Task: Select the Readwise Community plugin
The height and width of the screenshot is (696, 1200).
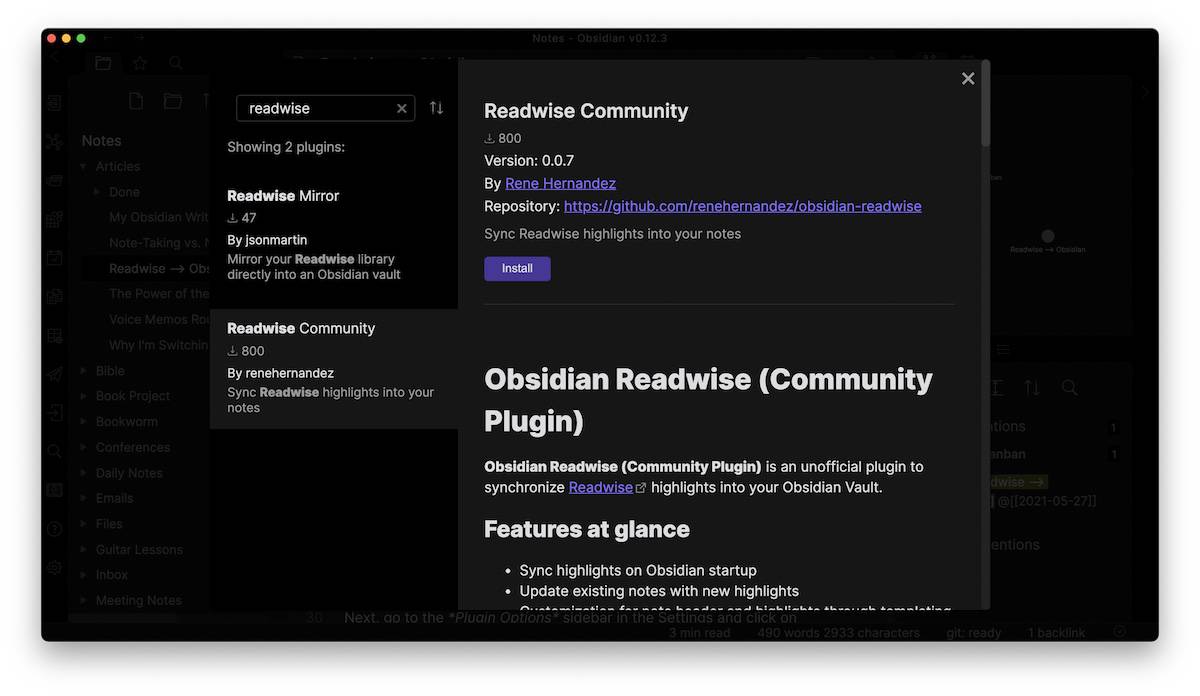Action: (x=334, y=369)
